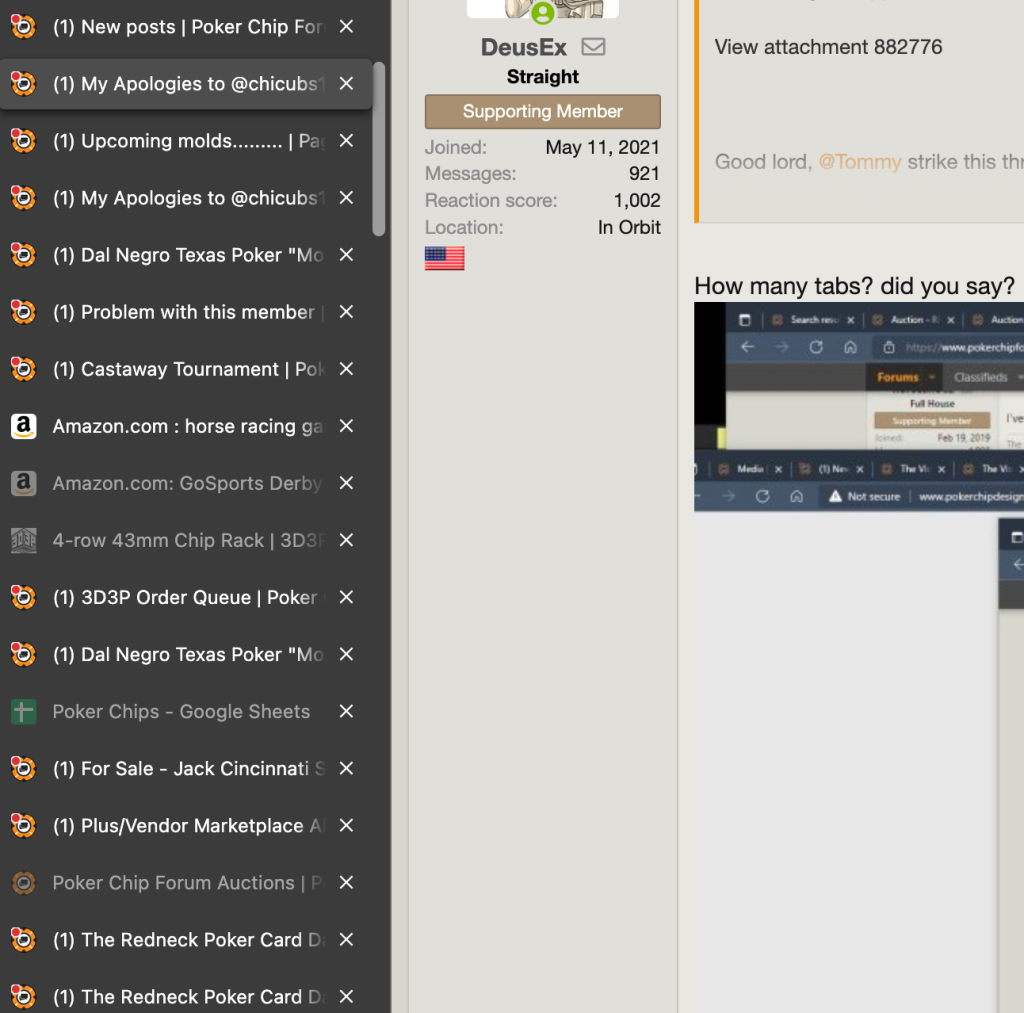This screenshot has width=1024, height=1013.
Task: Select the Castaway Tournament tab
Action: (x=186, y=369)
